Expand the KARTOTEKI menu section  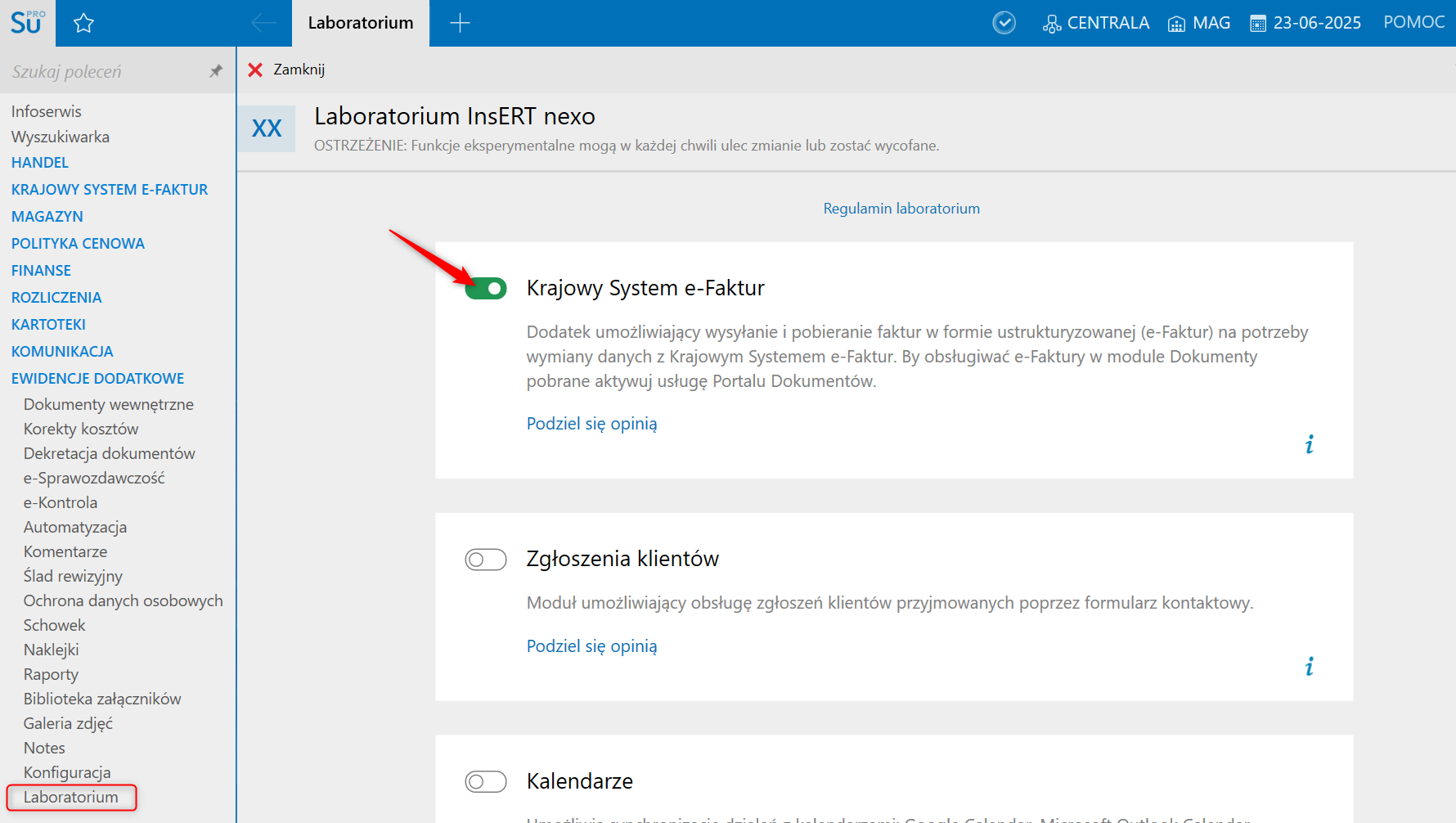point(48,325)
